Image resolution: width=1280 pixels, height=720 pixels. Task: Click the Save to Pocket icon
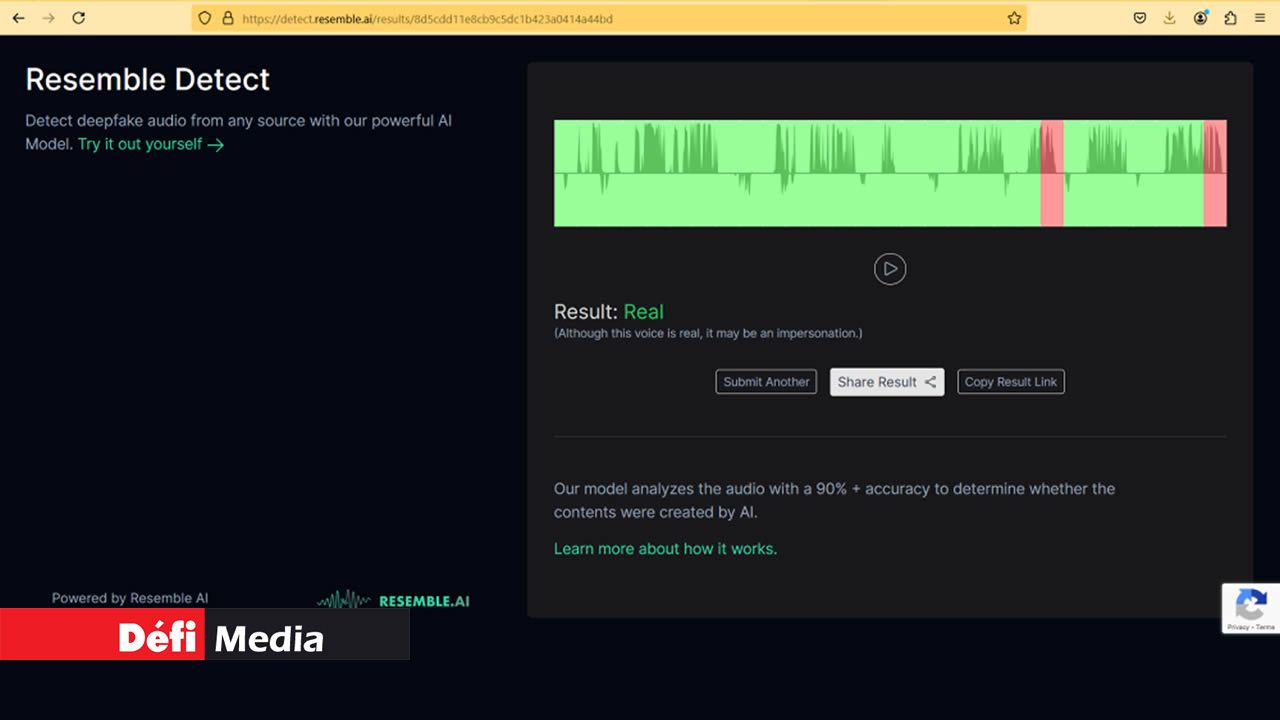1139,18
